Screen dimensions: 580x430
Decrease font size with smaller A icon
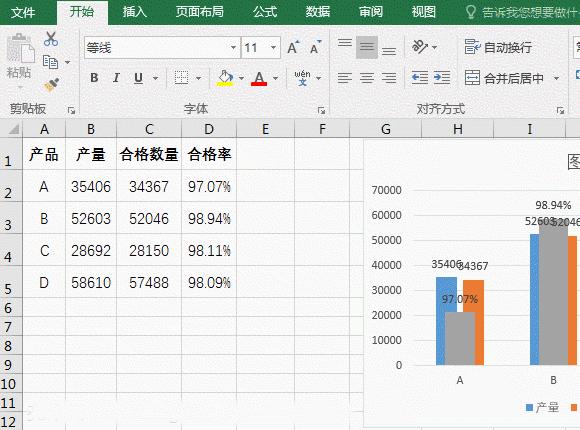[x=315, y=47]
